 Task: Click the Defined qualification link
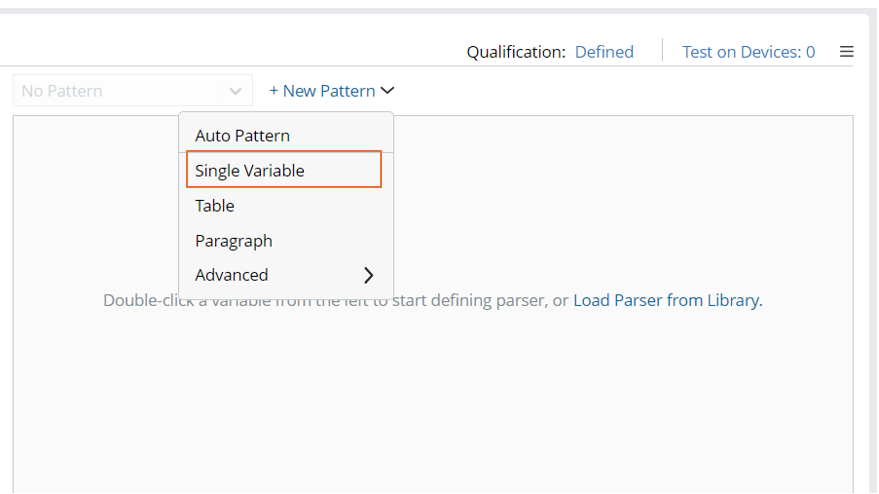604,52
